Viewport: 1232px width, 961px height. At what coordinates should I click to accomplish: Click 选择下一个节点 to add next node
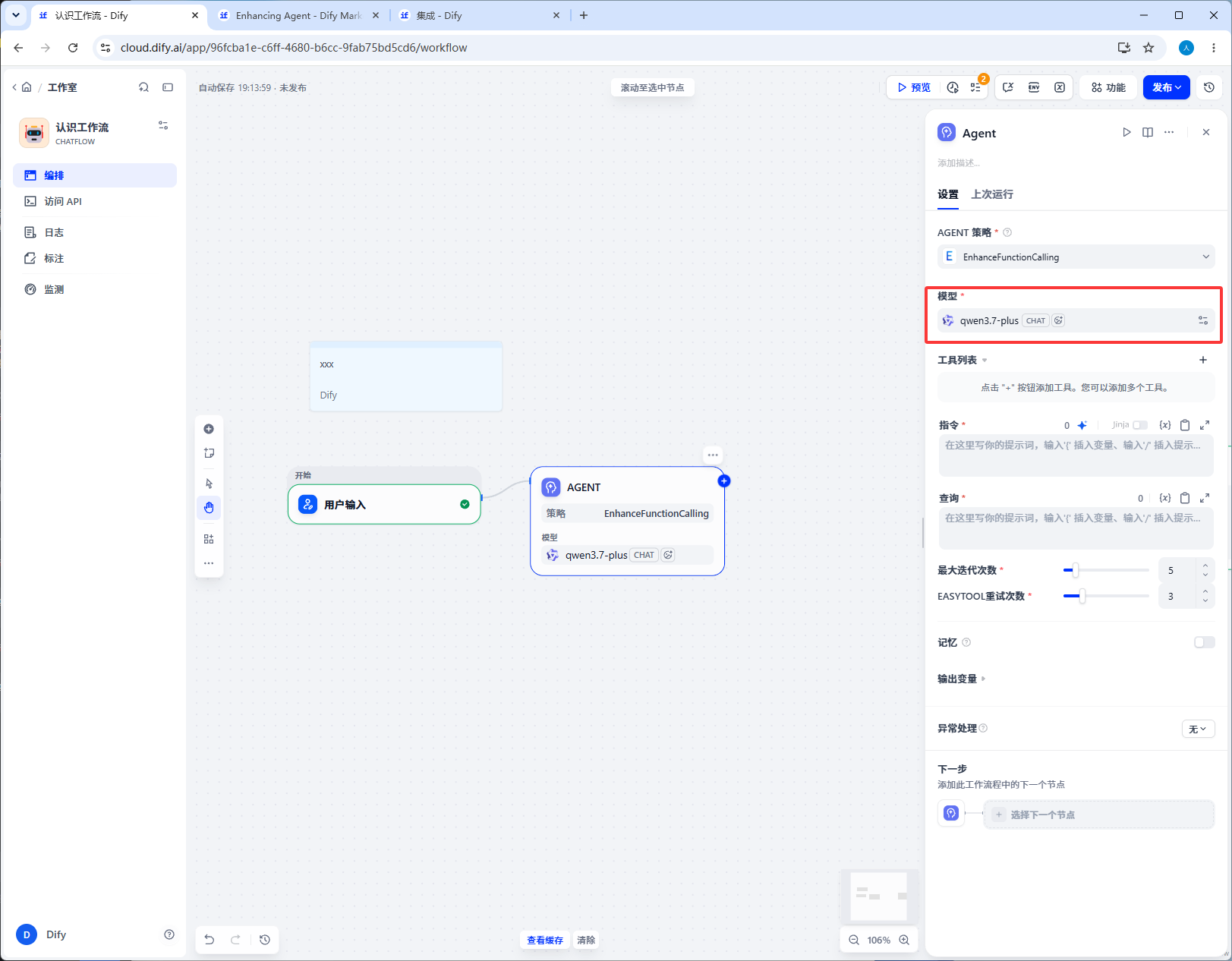1099,814
